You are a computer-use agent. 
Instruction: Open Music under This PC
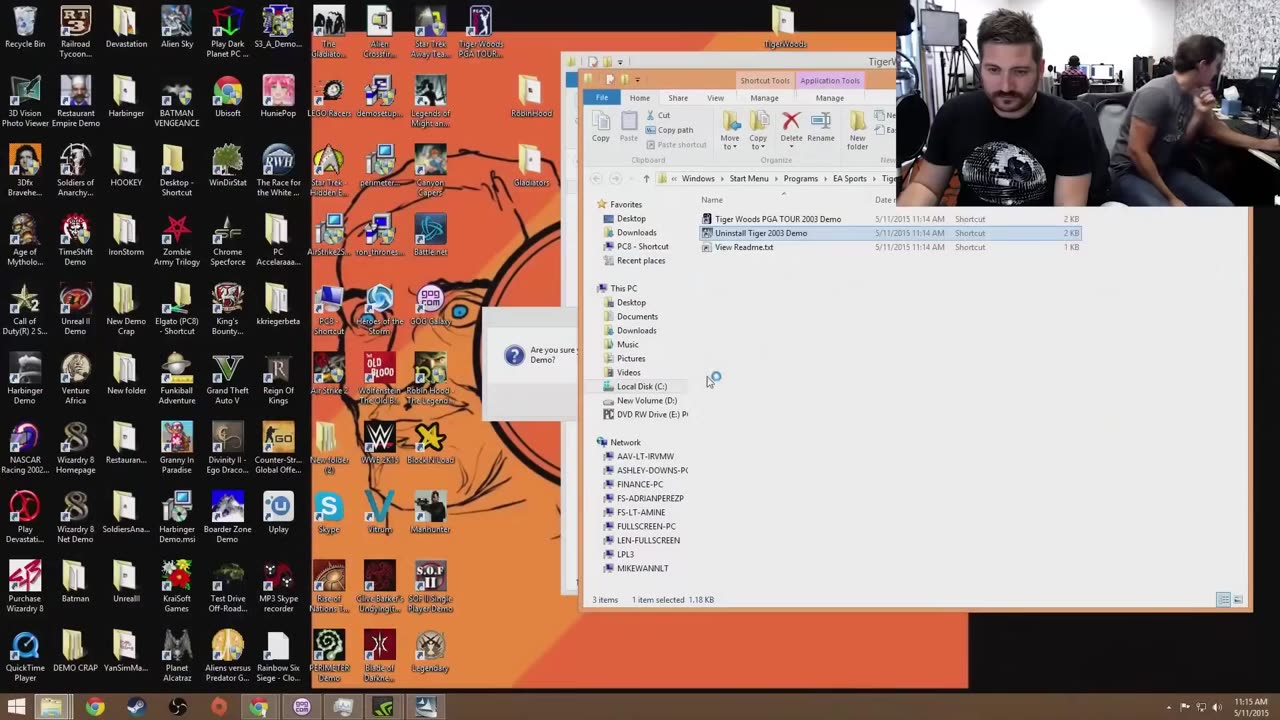[x=627, y=345]
